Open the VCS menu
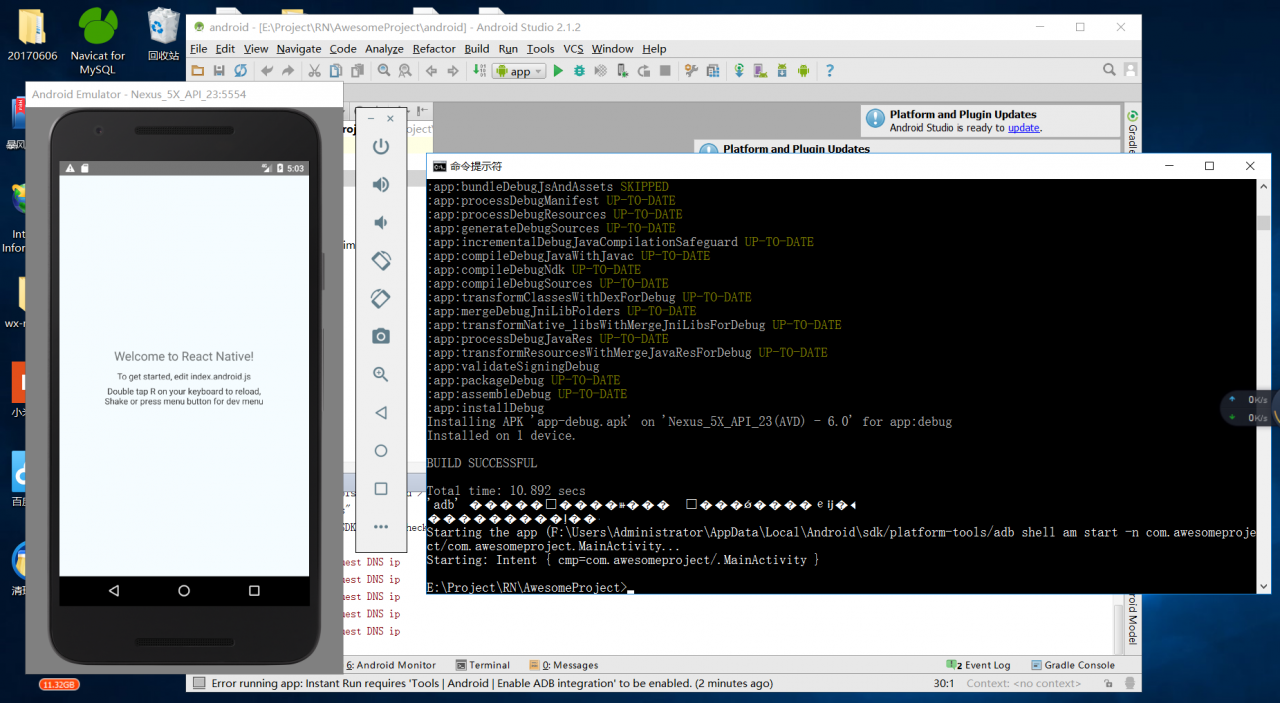The width and height of the screenshot is (1280, 703). 573,49
